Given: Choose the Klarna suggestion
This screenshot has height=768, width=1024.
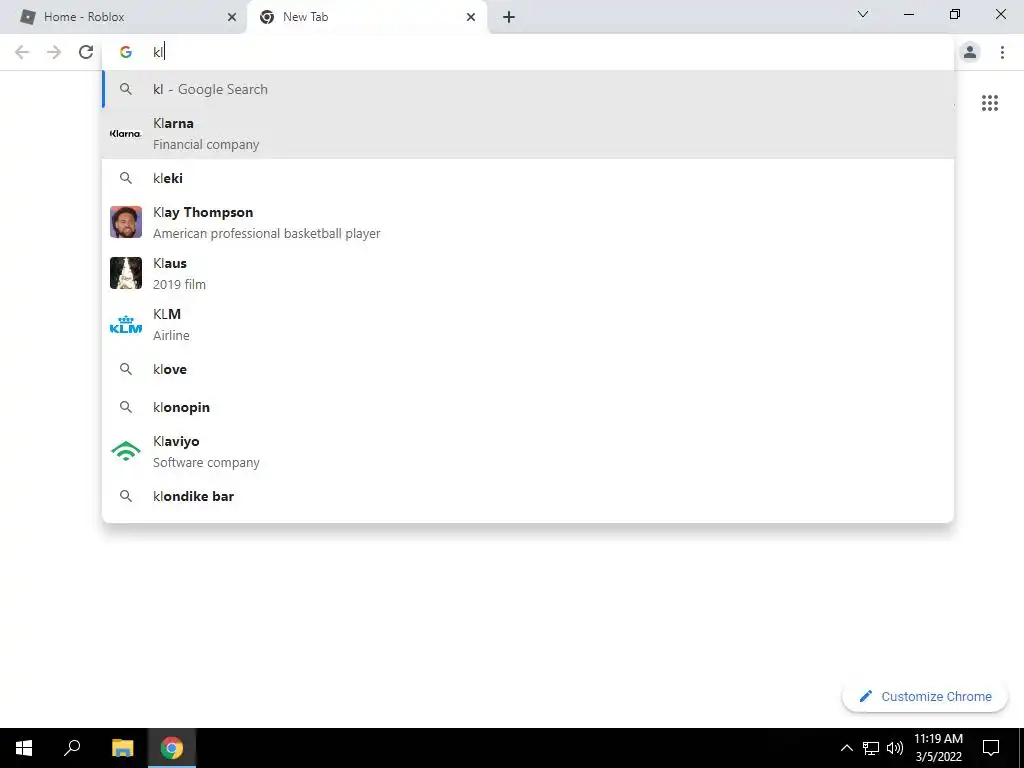Looking at the screenshot, I should (x=528, y=133).
